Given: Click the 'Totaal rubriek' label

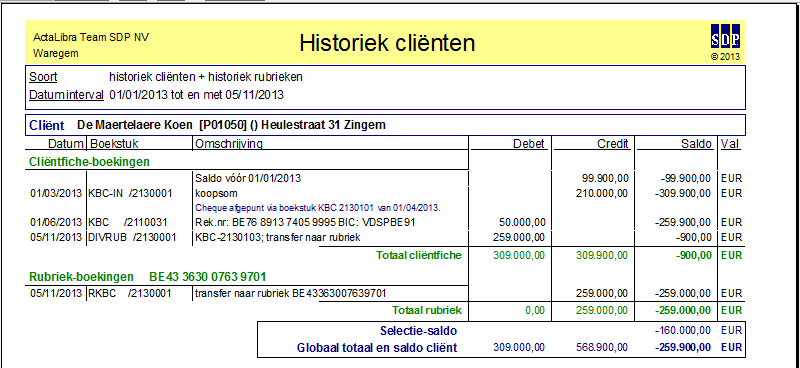Looking at the screenshot, I should coord(427,310).
